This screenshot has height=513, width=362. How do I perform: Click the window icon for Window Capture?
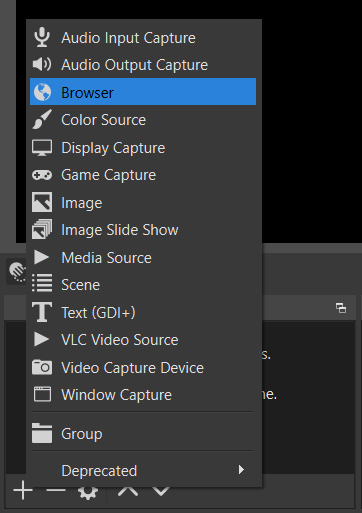tap(42, 394)
